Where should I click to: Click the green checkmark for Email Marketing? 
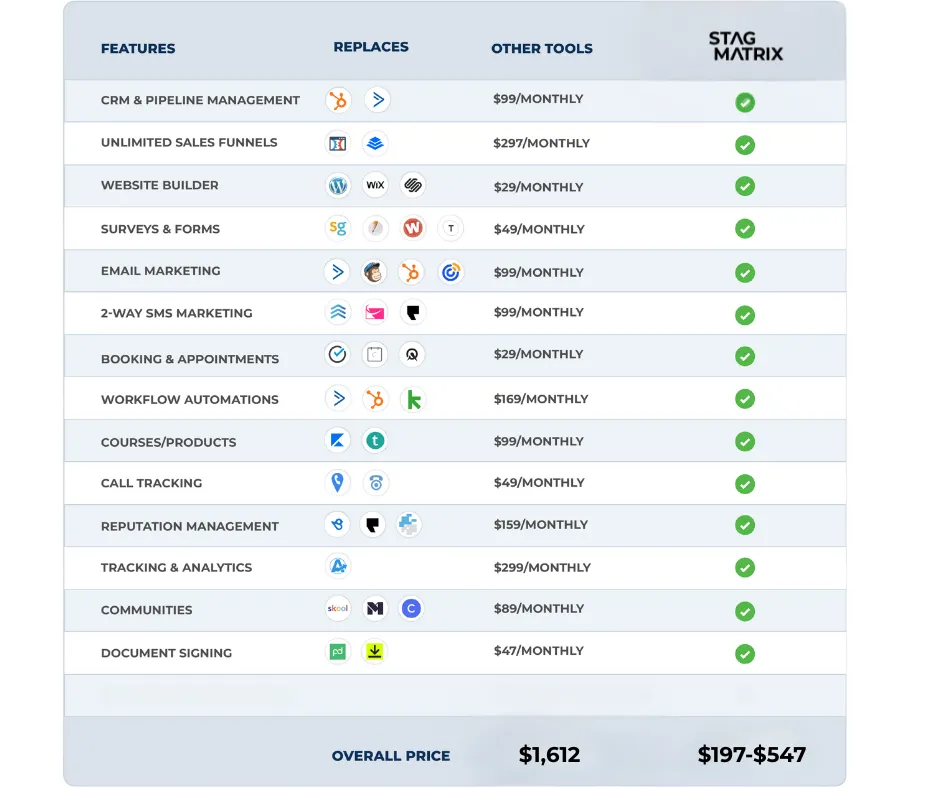(x=745, y=273)
